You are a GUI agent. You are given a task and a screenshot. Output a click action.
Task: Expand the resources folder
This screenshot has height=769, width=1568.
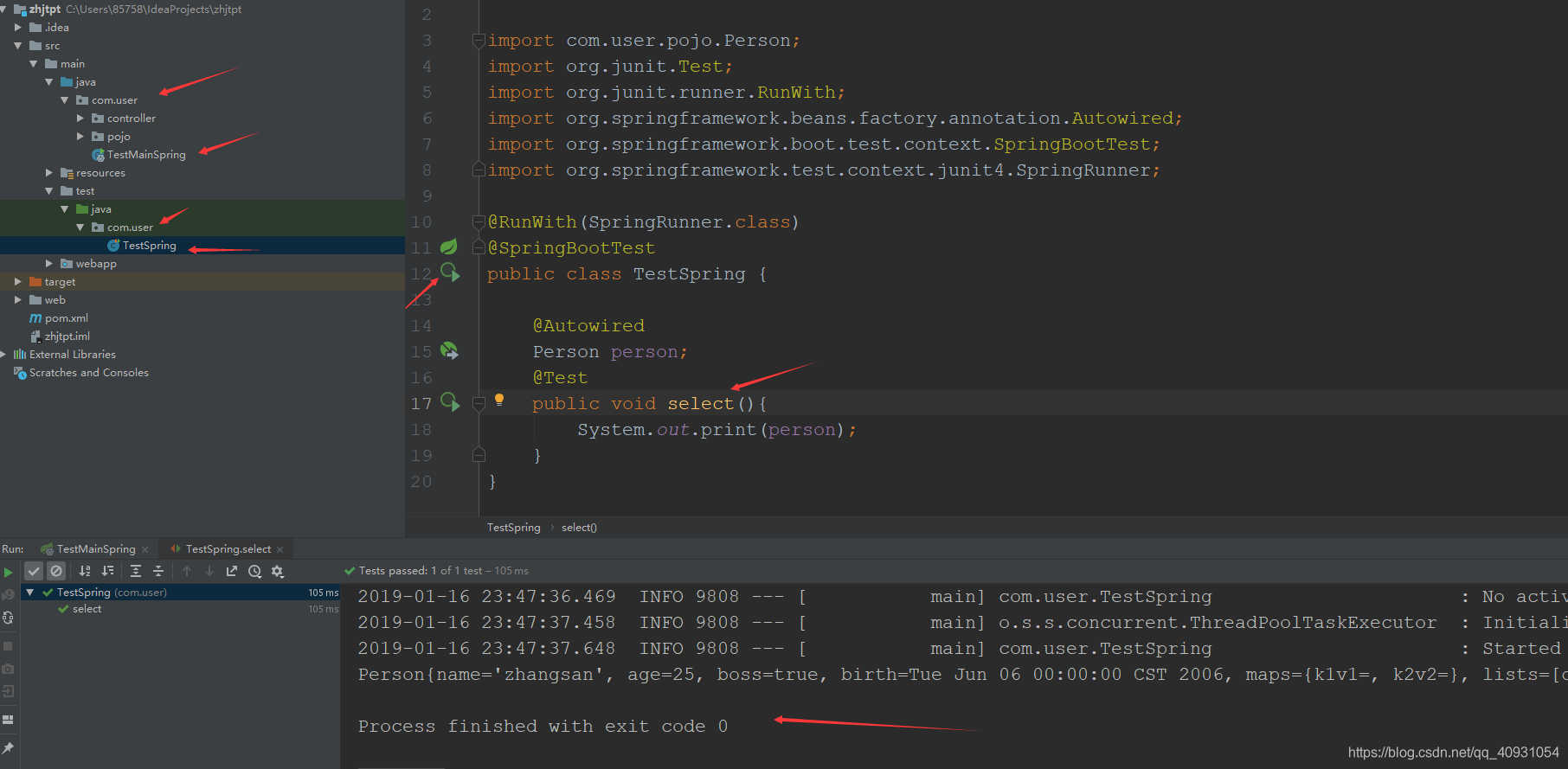coord(49,173)
